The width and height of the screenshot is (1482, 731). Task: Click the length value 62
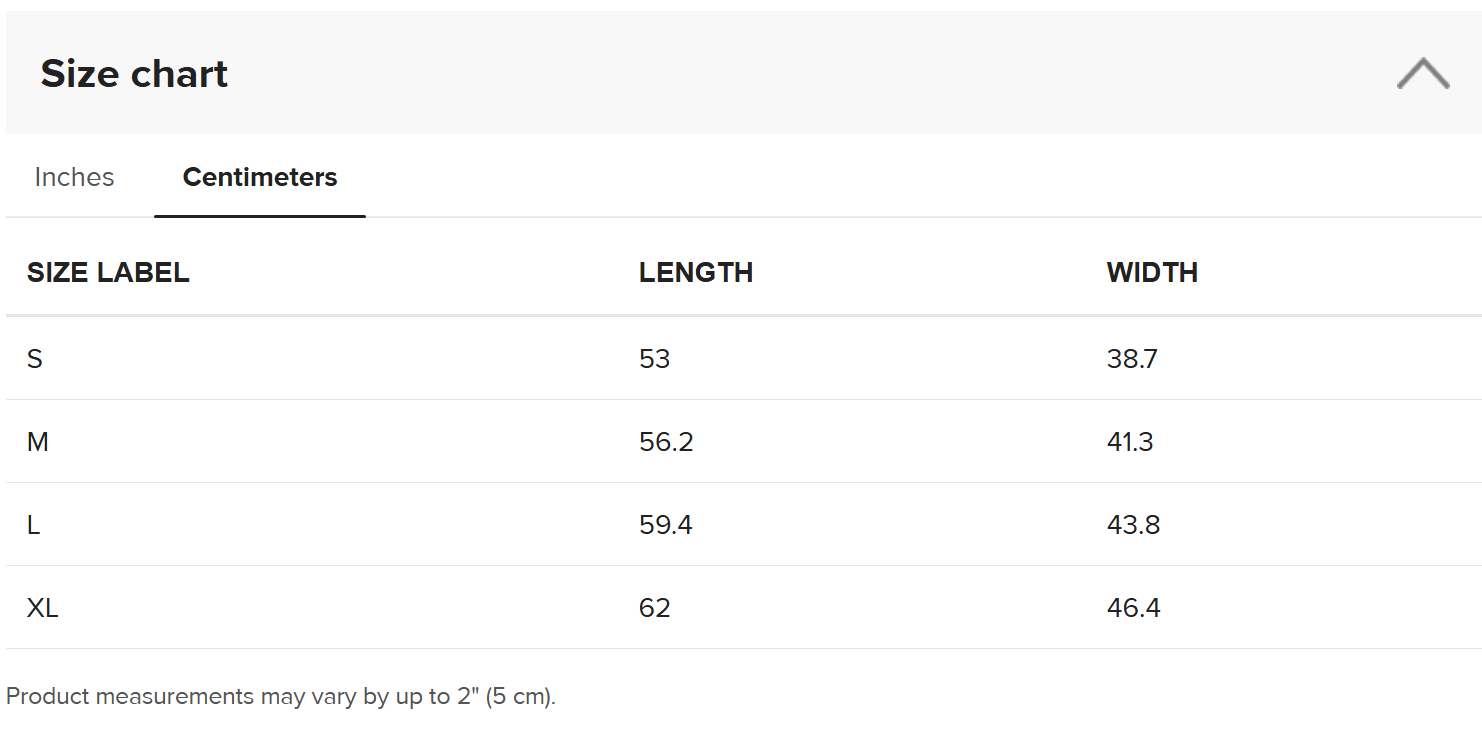pyautogui.click(x=655, y=607)
